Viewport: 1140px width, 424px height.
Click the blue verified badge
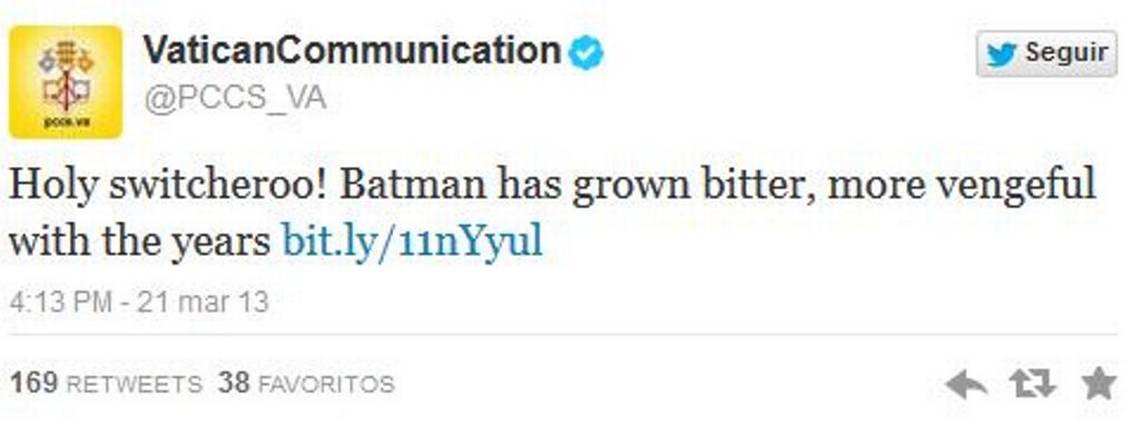pyautogui.click(x=586, y=52)
